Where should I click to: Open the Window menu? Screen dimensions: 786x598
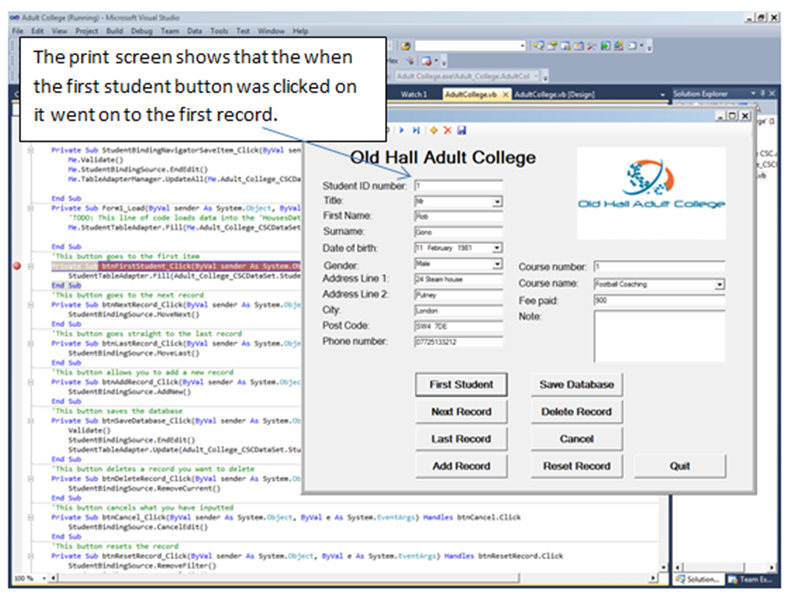(271, 31)
